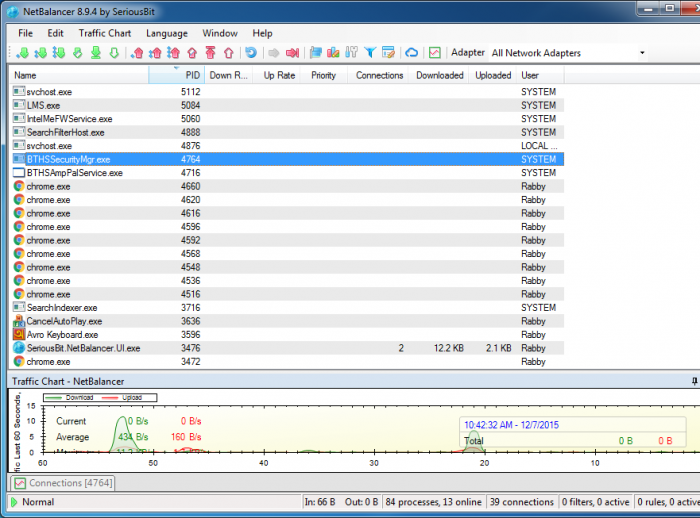Viewport: 700px width, 518px height.
Task: Open the Traffic Chart menu
Action: coord(105,33)
